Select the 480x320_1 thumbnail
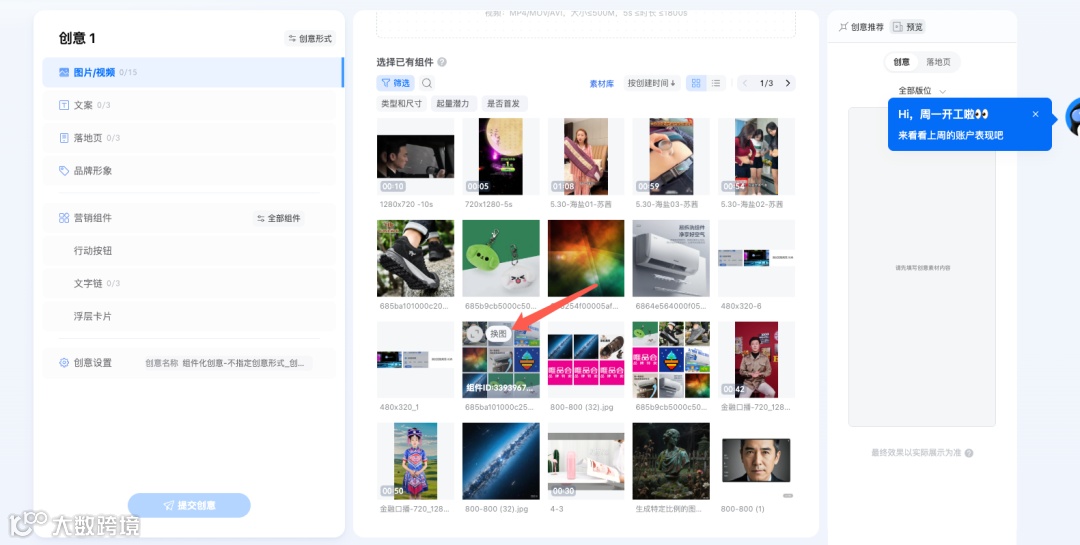This screenshot has width=1080, height=545. 415,360
